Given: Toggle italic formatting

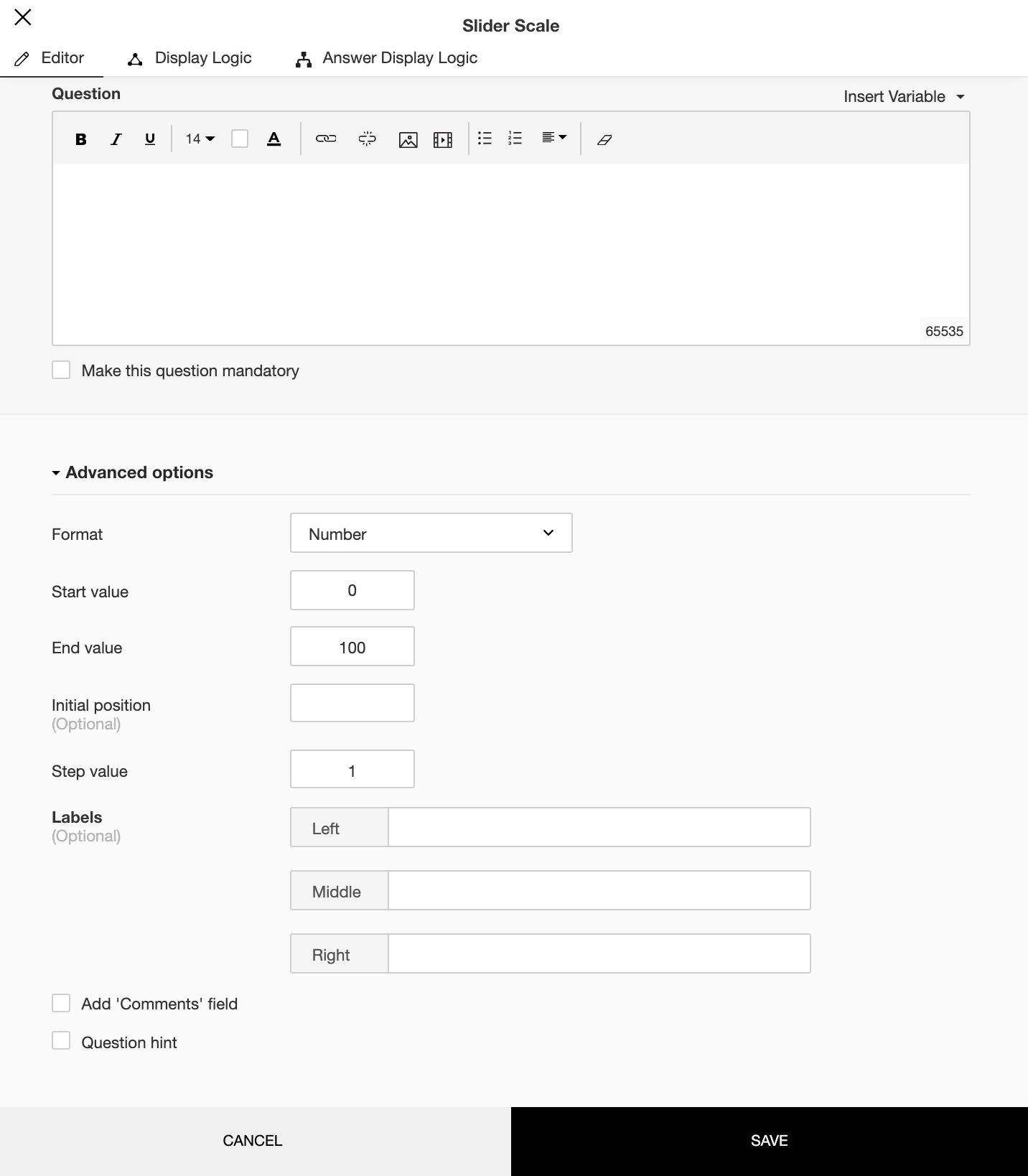Looking at the screenshot, I should click(116, 139).
